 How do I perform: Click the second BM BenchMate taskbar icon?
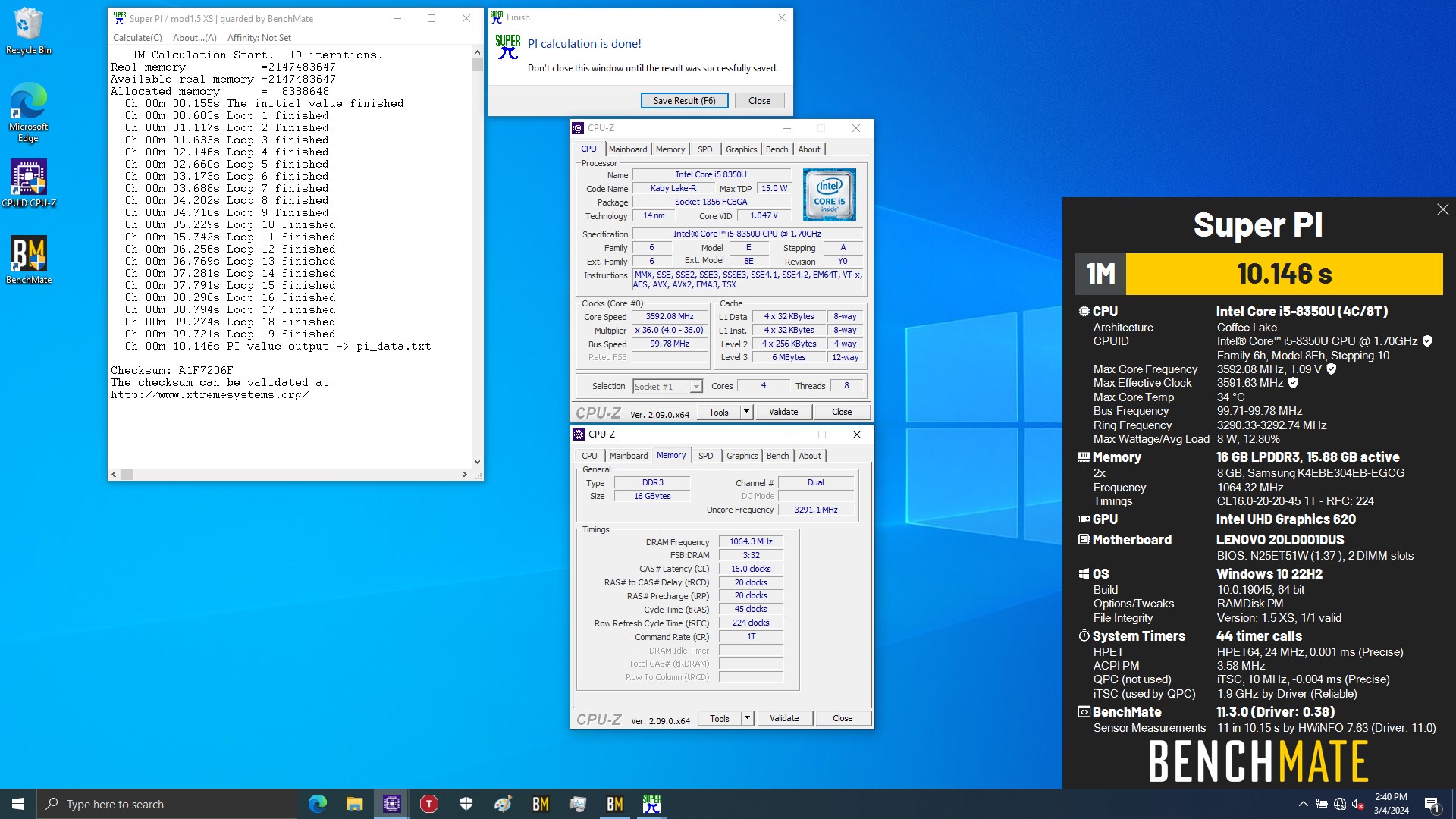tap(615, 804)
